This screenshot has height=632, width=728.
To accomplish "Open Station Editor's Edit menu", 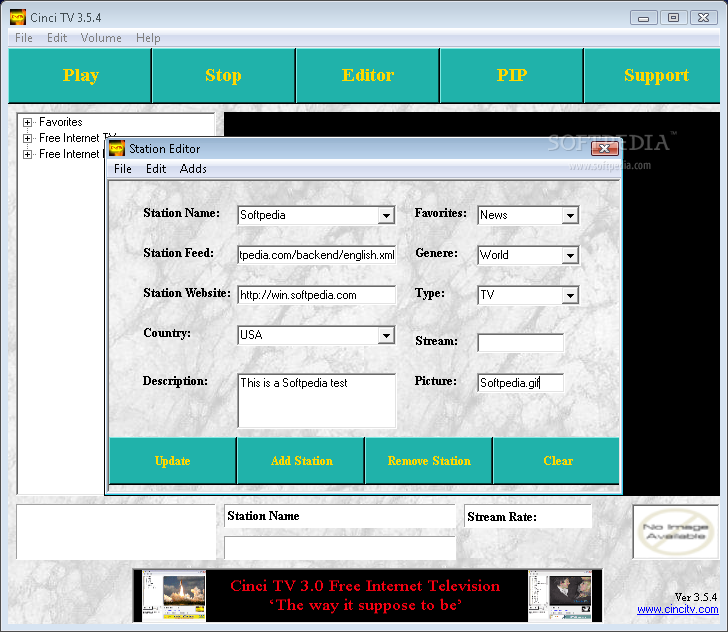I will 156,169.
